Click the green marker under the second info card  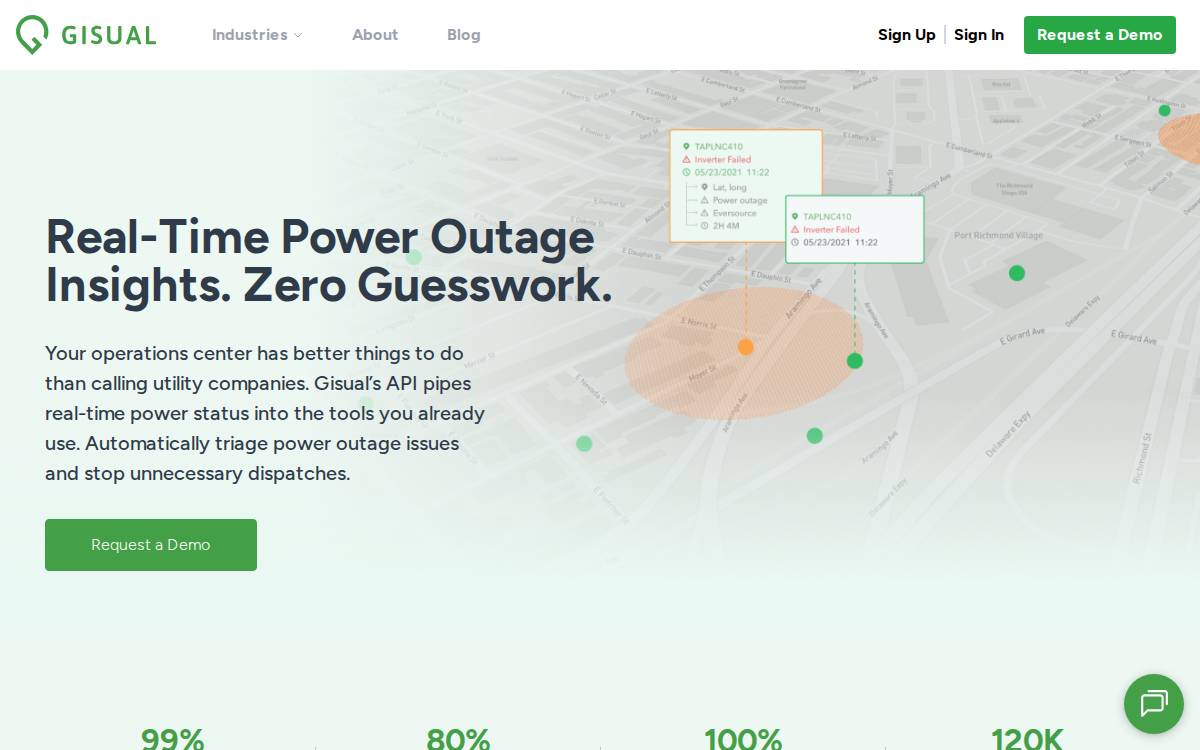tap(855, 361)
